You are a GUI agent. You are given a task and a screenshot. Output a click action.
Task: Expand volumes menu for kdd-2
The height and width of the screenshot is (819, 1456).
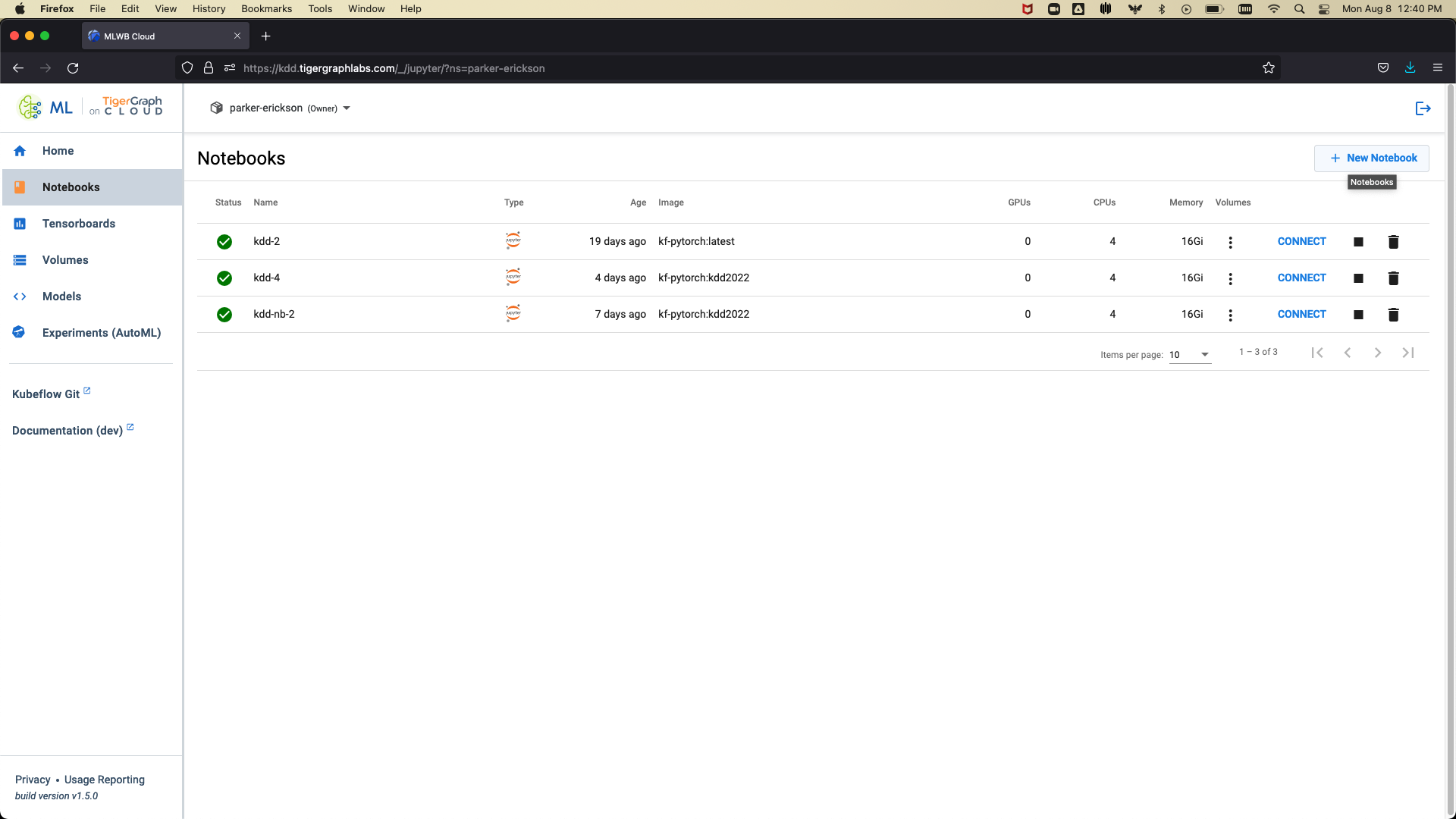pyautogui.click(x=1230, y=242)
